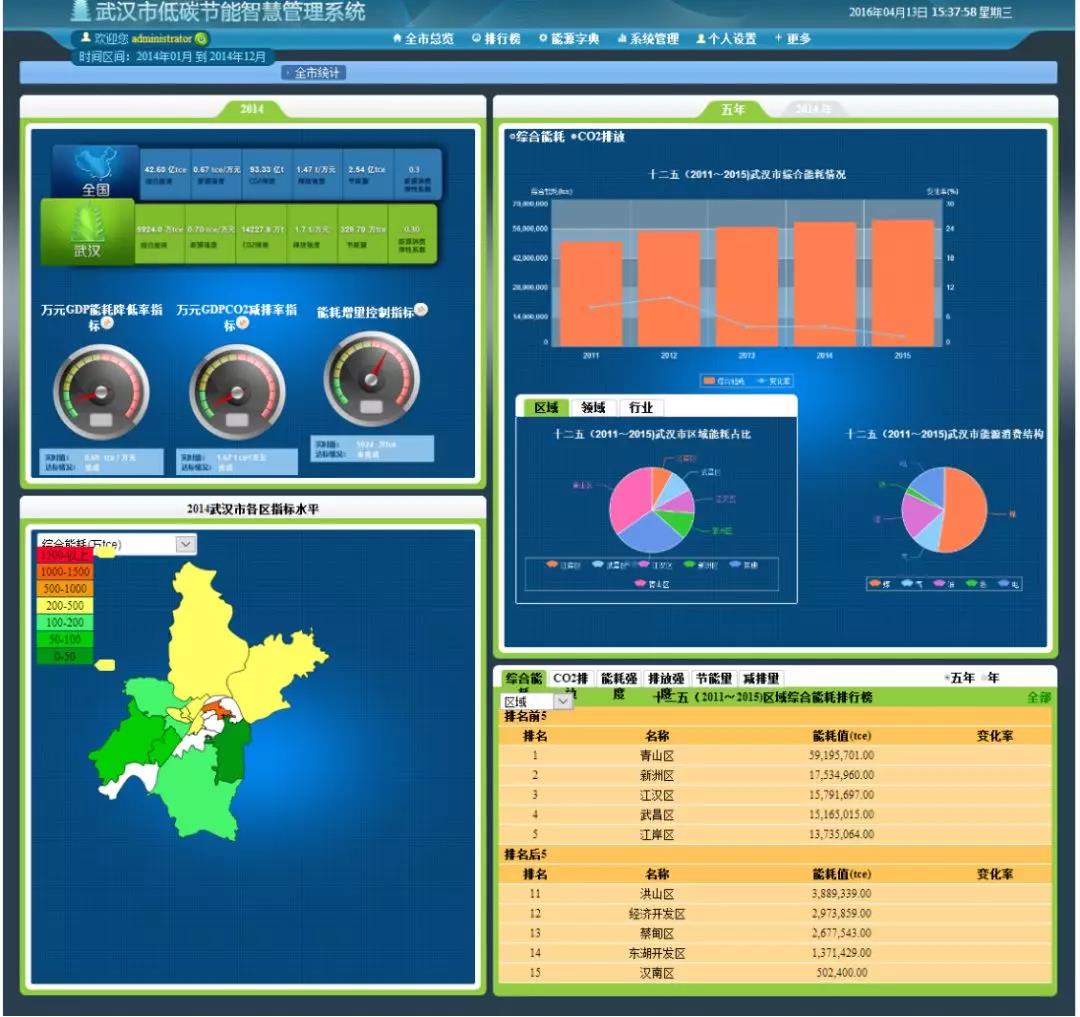Select 五年 radio in ranking panel

[x=946, y=678]
